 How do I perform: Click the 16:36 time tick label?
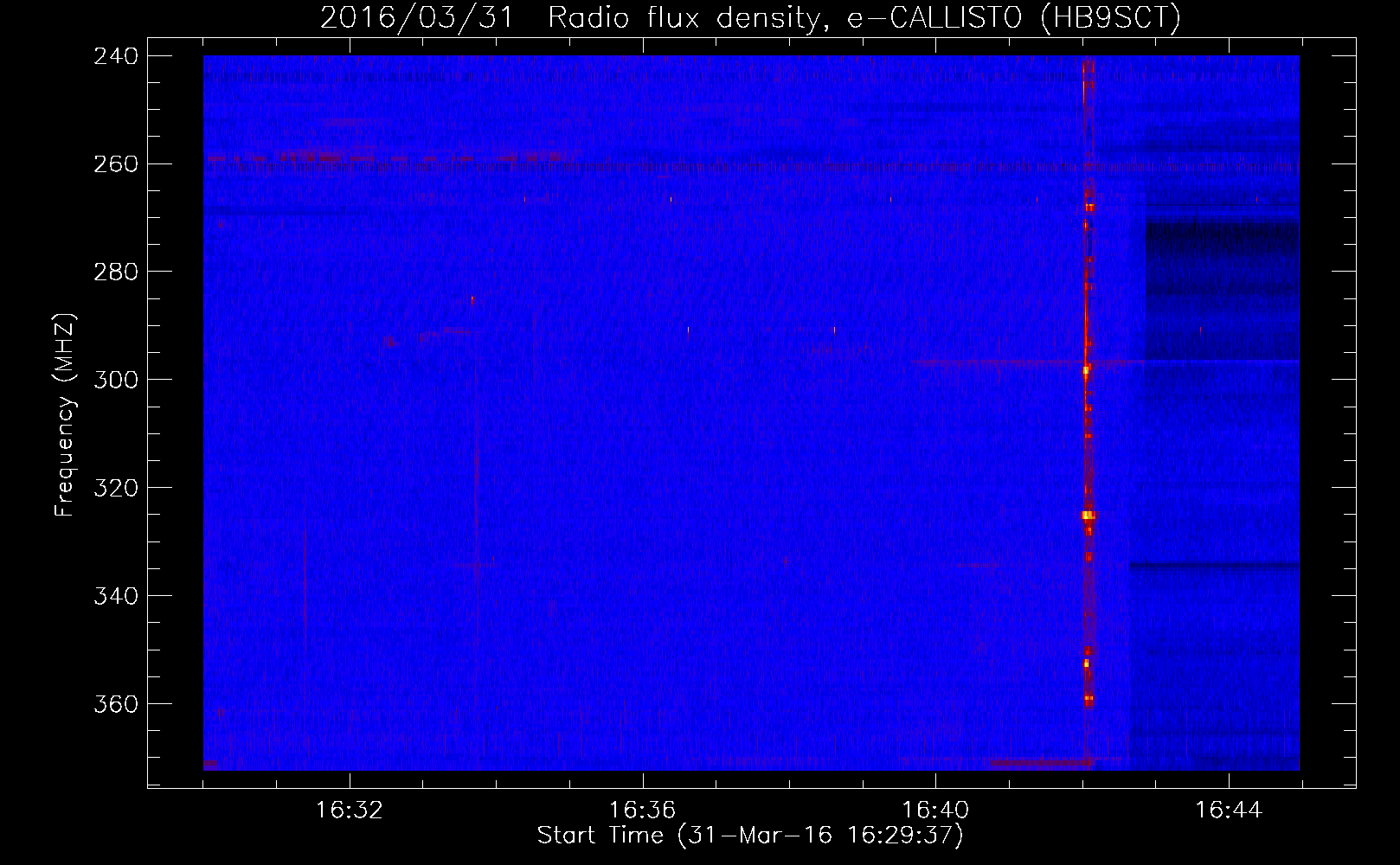tap(642, 811)
